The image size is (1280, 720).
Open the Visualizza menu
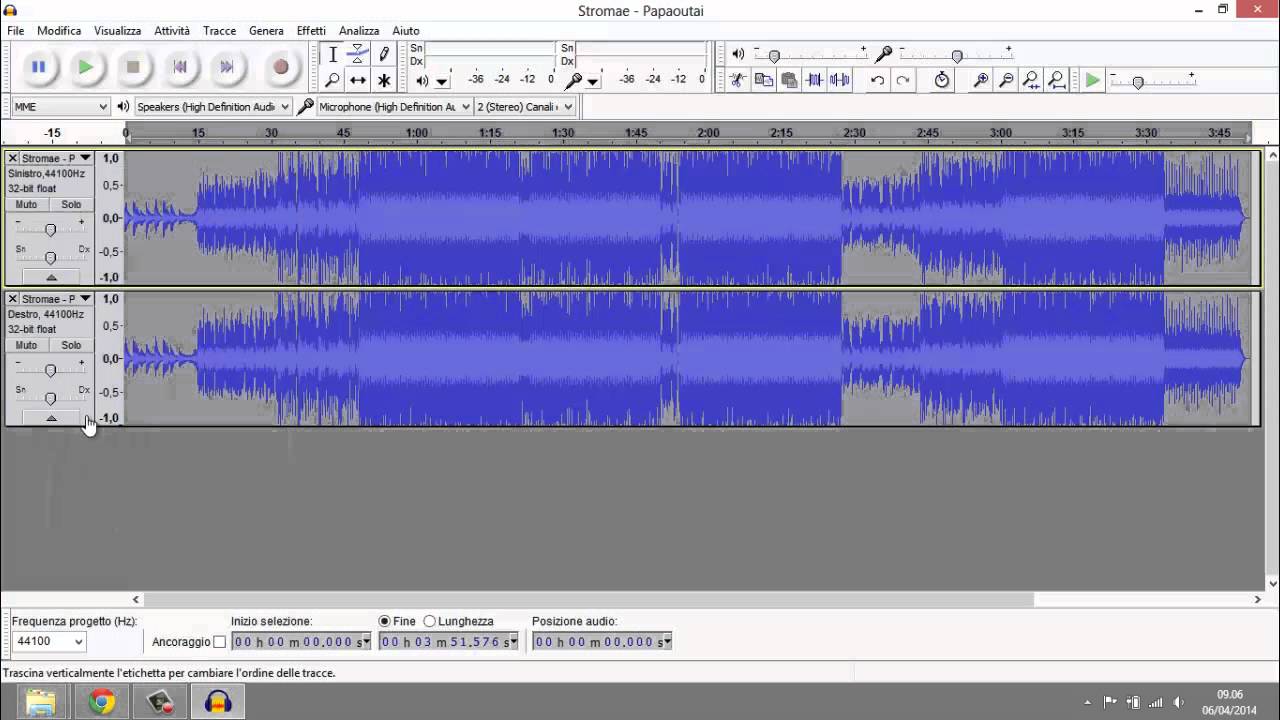(117, 31)
